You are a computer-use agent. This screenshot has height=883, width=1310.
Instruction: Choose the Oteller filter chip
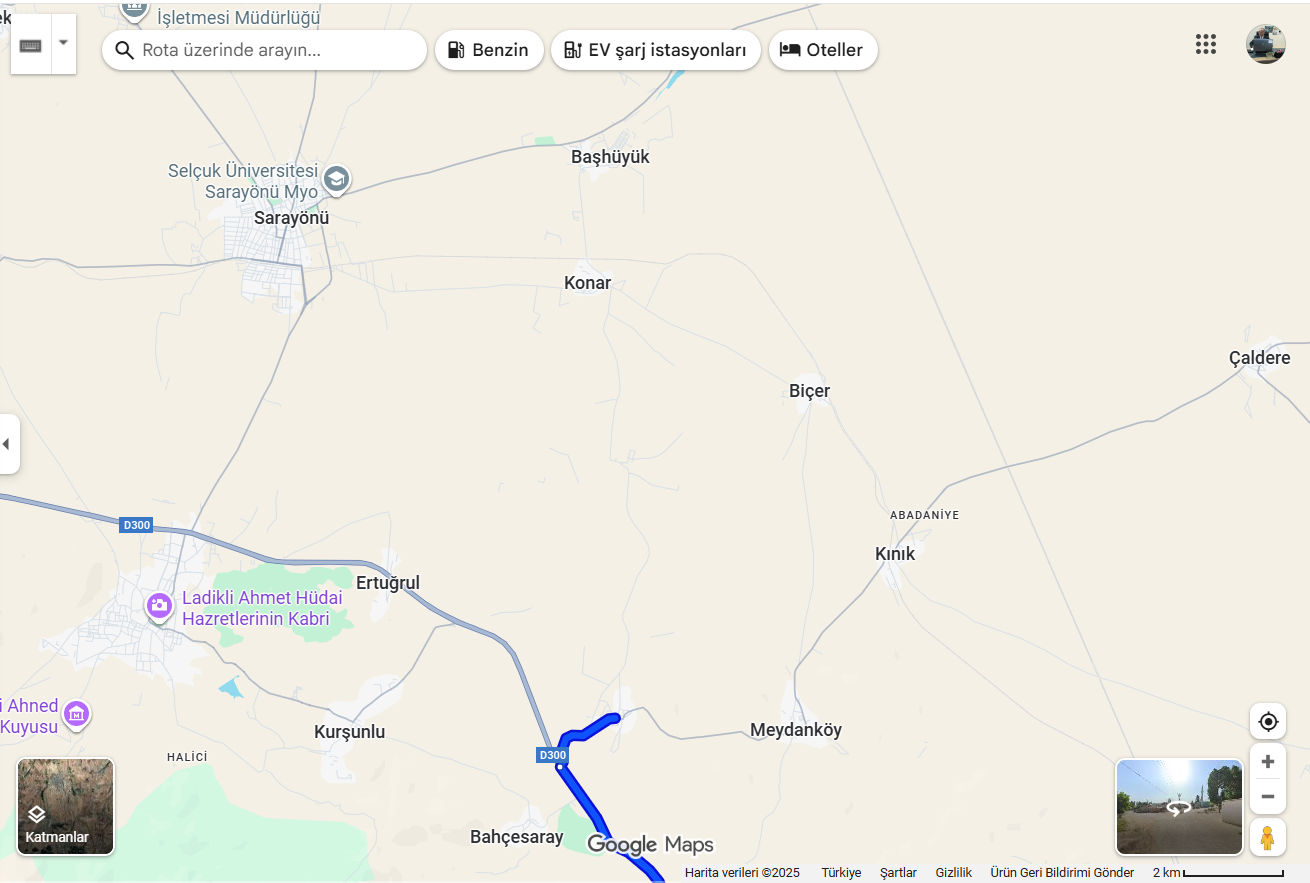[x=823, y=50]
